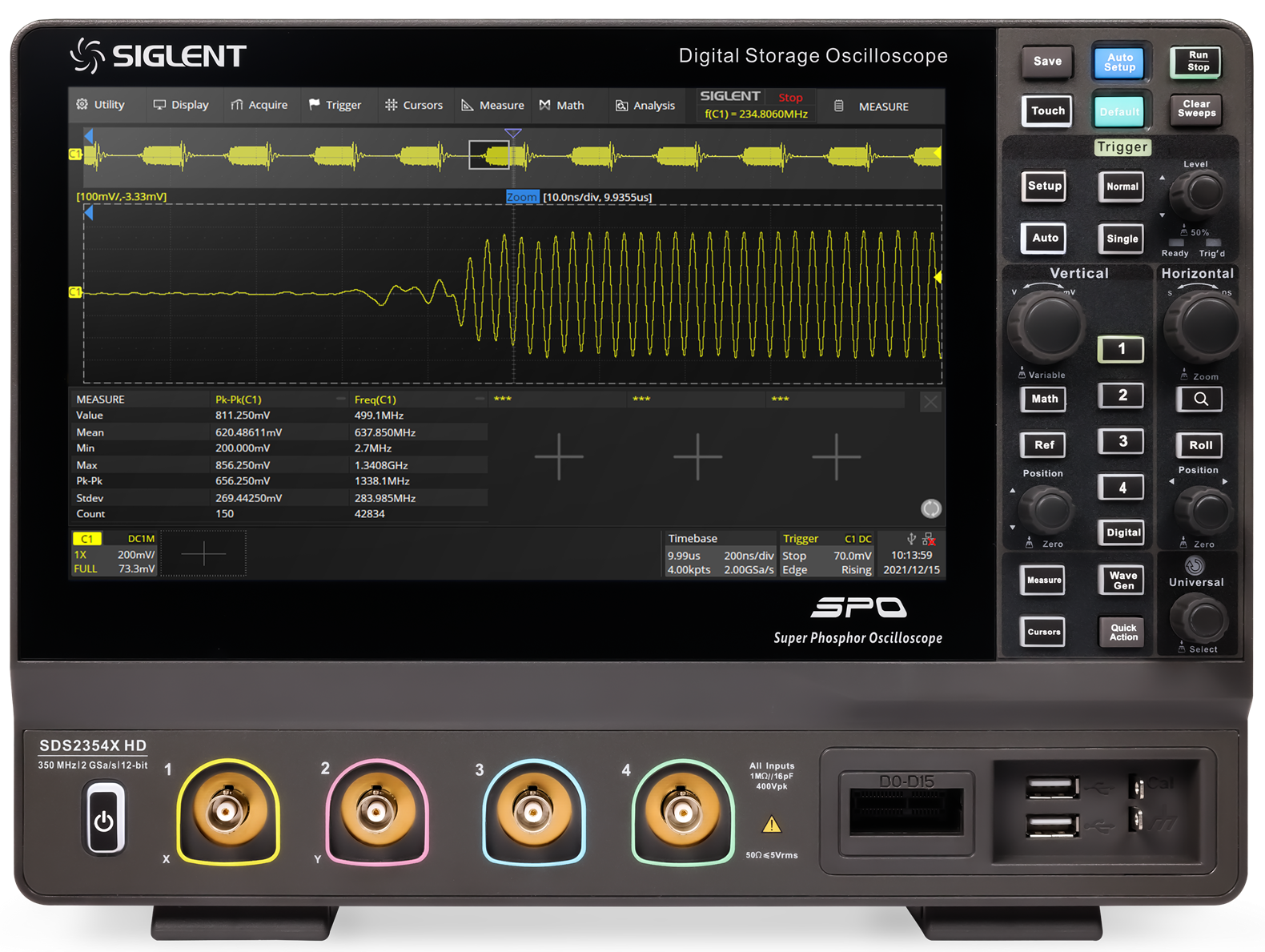This screenshot has width=1265, height=952.
Task: Select the trigger level marker arrow
Action: coord(938,277)
